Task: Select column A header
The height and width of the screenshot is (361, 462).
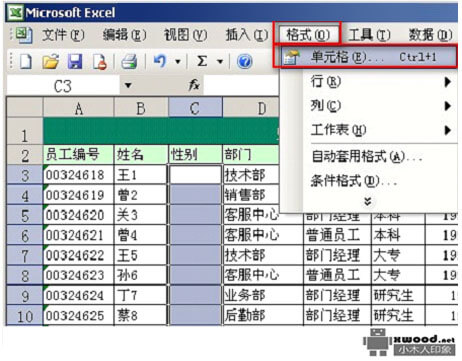Action: (78, 108)
